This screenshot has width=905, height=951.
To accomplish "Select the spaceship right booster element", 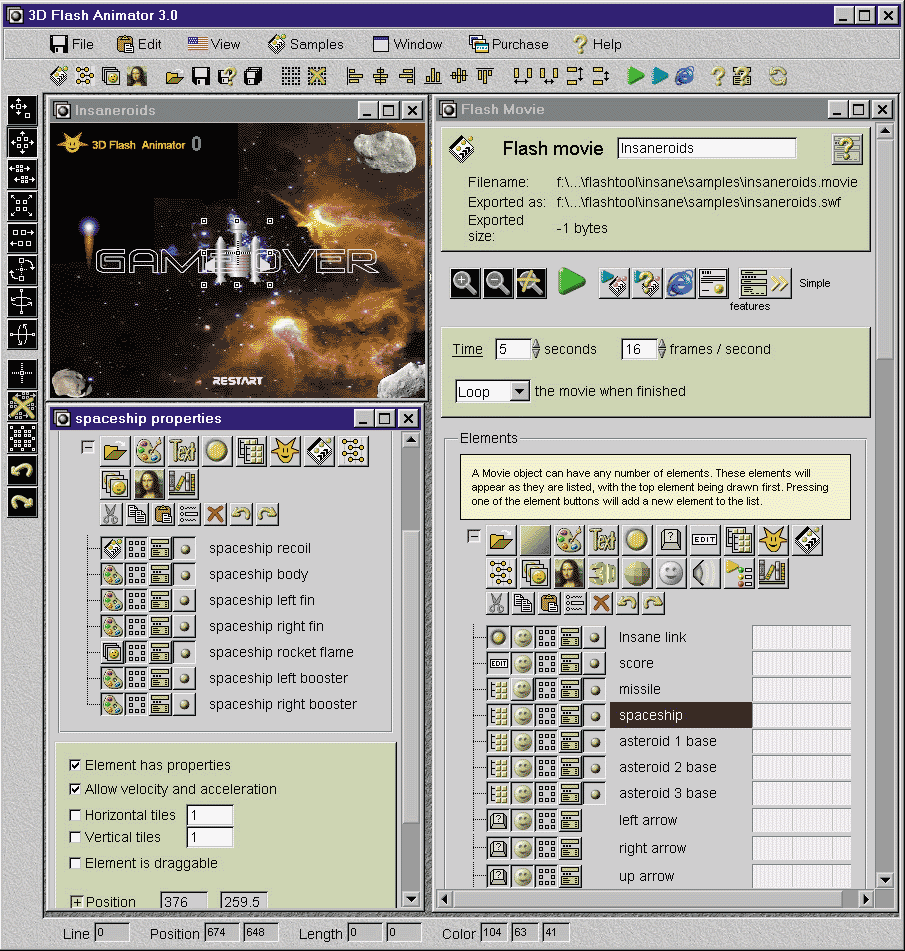I will point(283,704).
